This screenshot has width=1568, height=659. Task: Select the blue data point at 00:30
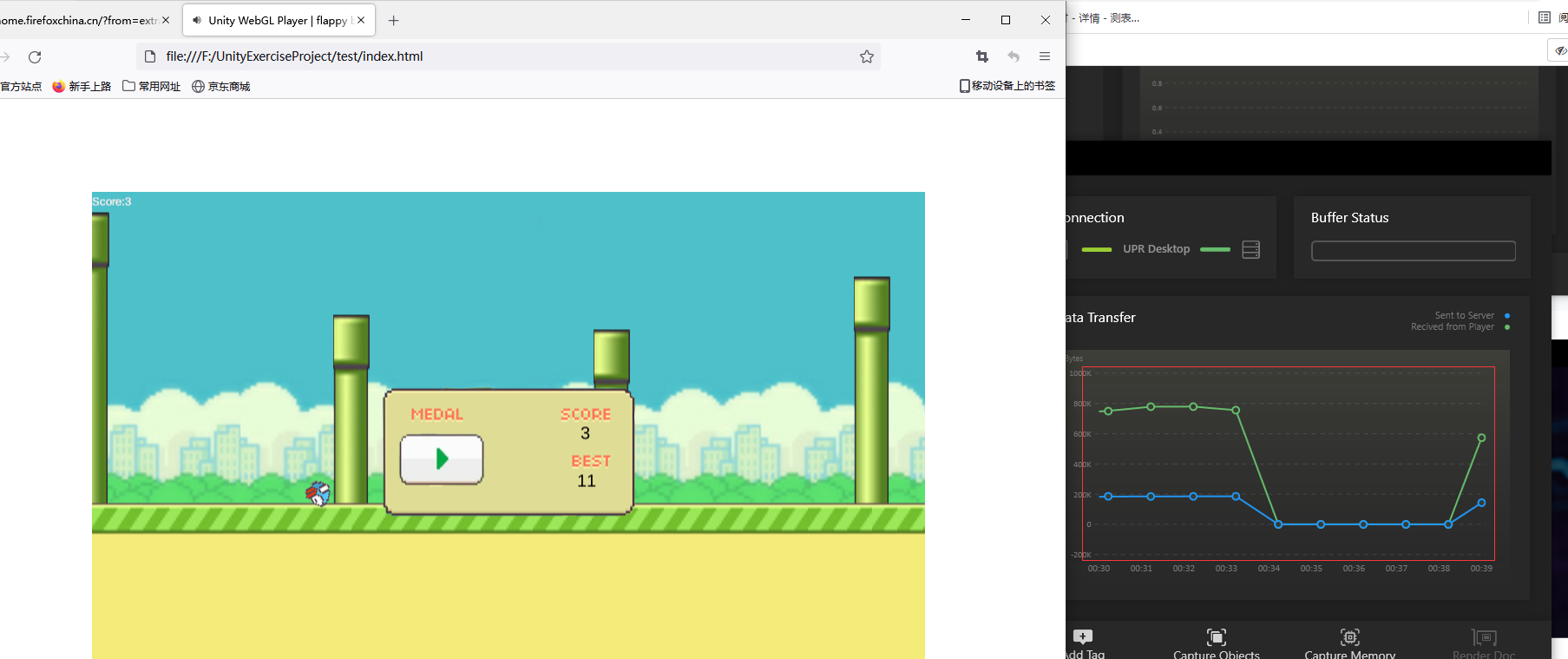(x=1108, y=497)
